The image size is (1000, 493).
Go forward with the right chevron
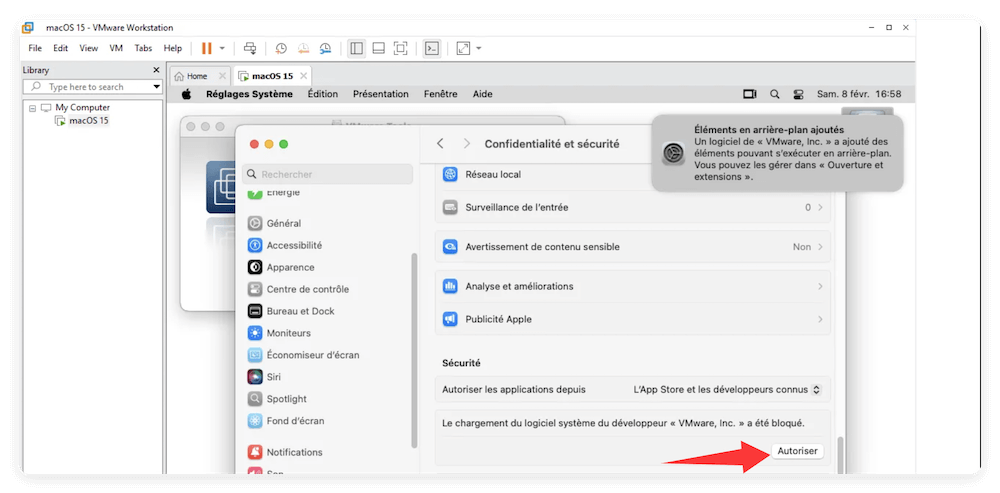tap(467, 143)
